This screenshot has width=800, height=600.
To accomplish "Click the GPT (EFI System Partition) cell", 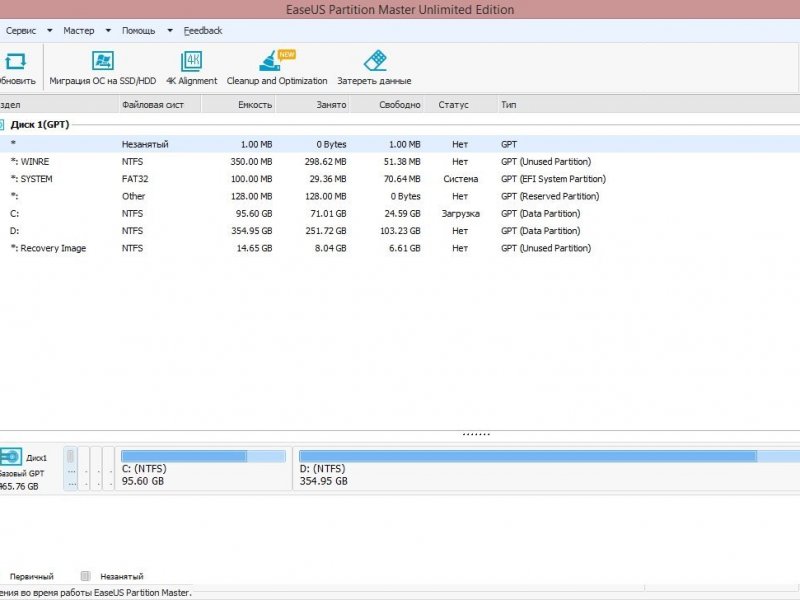I will (553, 179).
